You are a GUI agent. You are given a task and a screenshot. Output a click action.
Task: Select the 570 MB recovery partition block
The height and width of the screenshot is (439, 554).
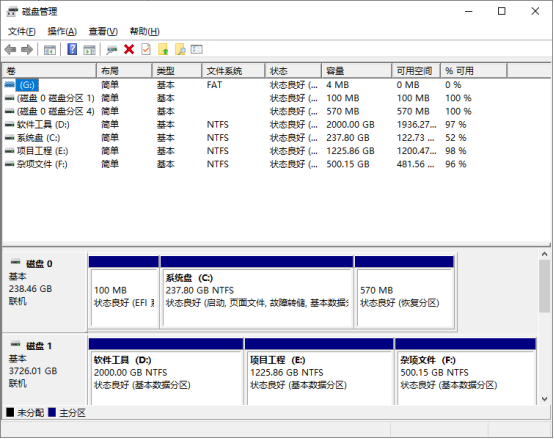click(x=405, y=292)
